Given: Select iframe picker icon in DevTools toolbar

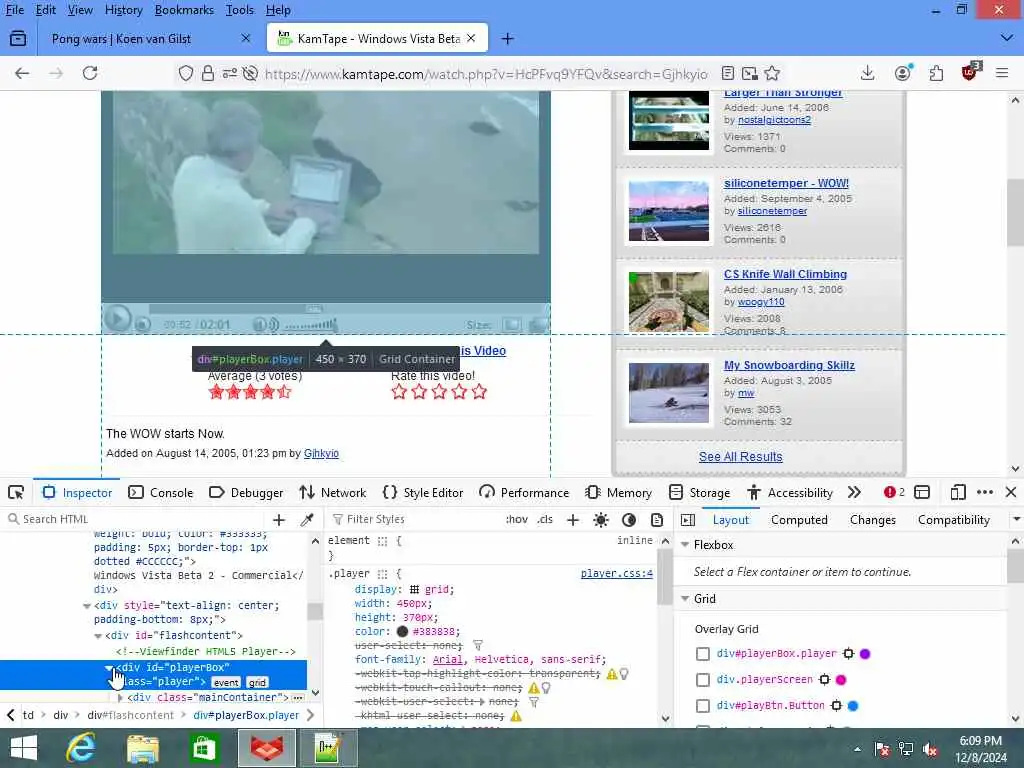Looking at the screenshot, I should coord(921,492).
